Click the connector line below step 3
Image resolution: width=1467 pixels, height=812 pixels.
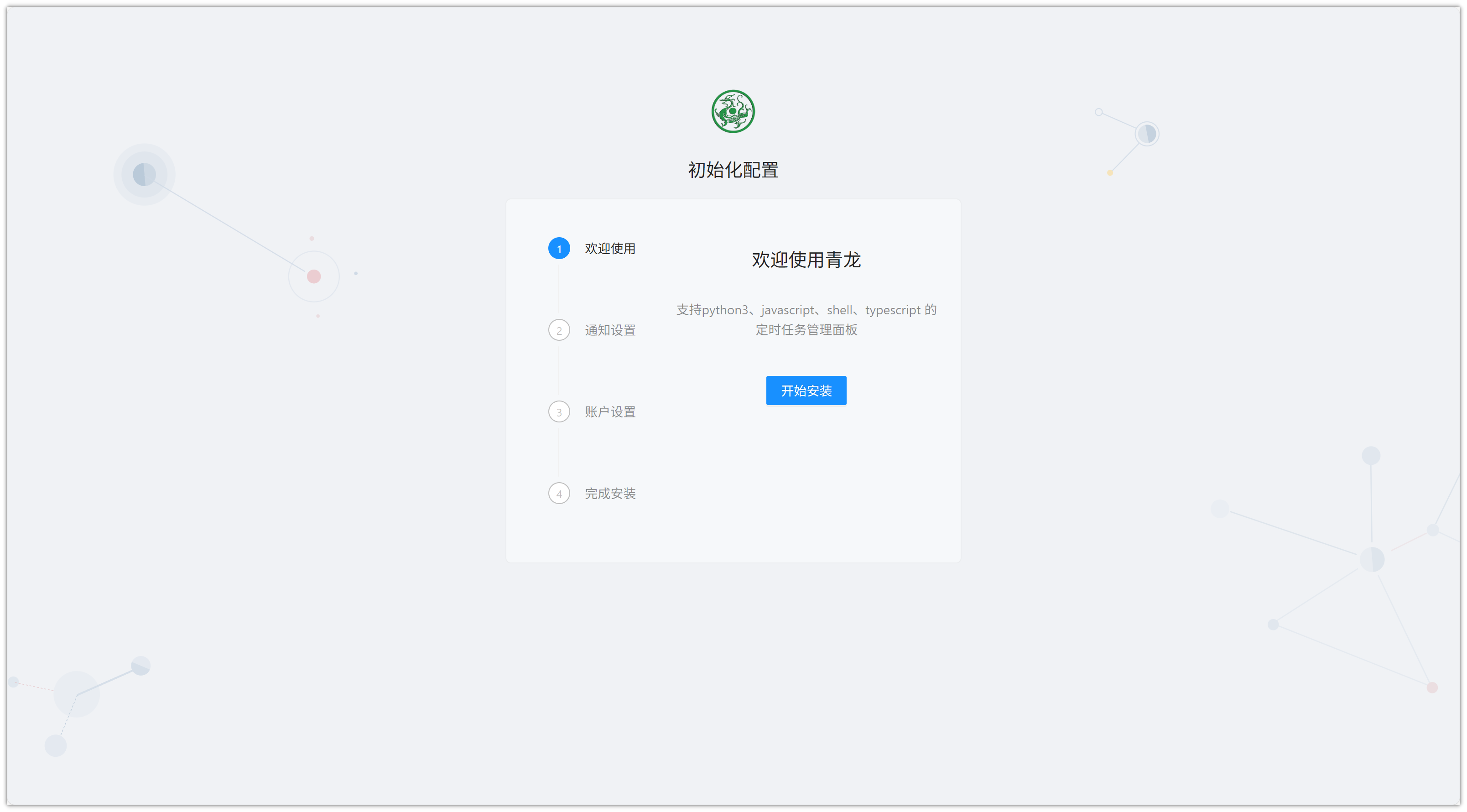coord(559,453)
